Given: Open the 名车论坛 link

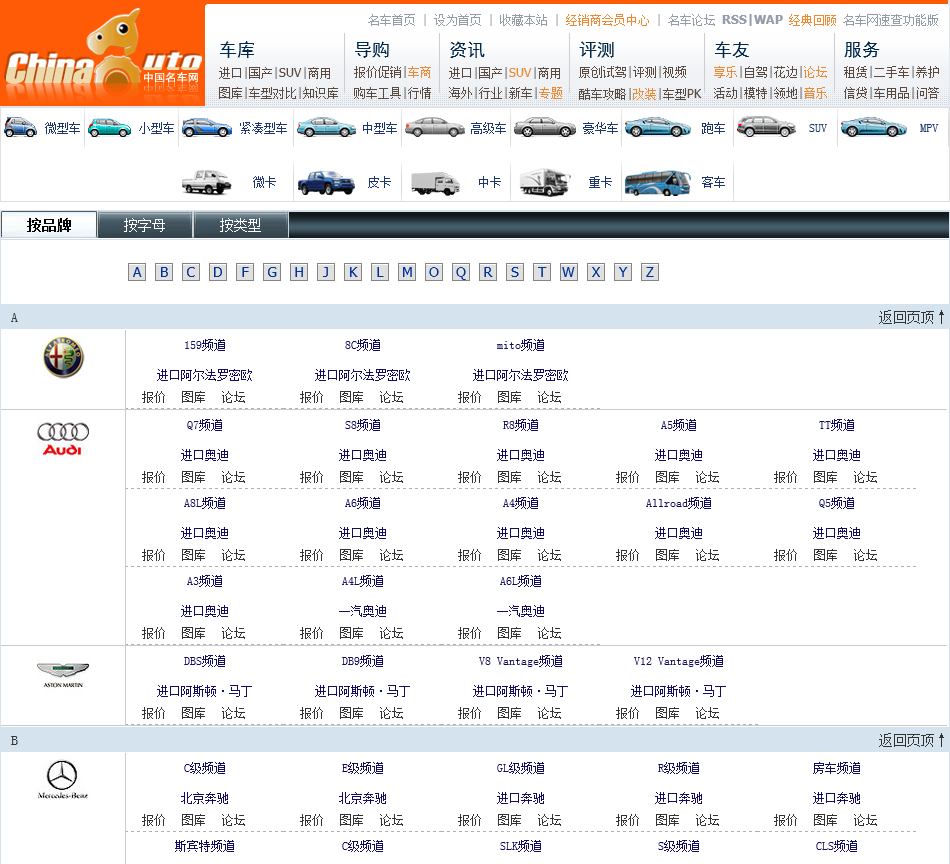Looking at the screenshot, I should 691,21.
